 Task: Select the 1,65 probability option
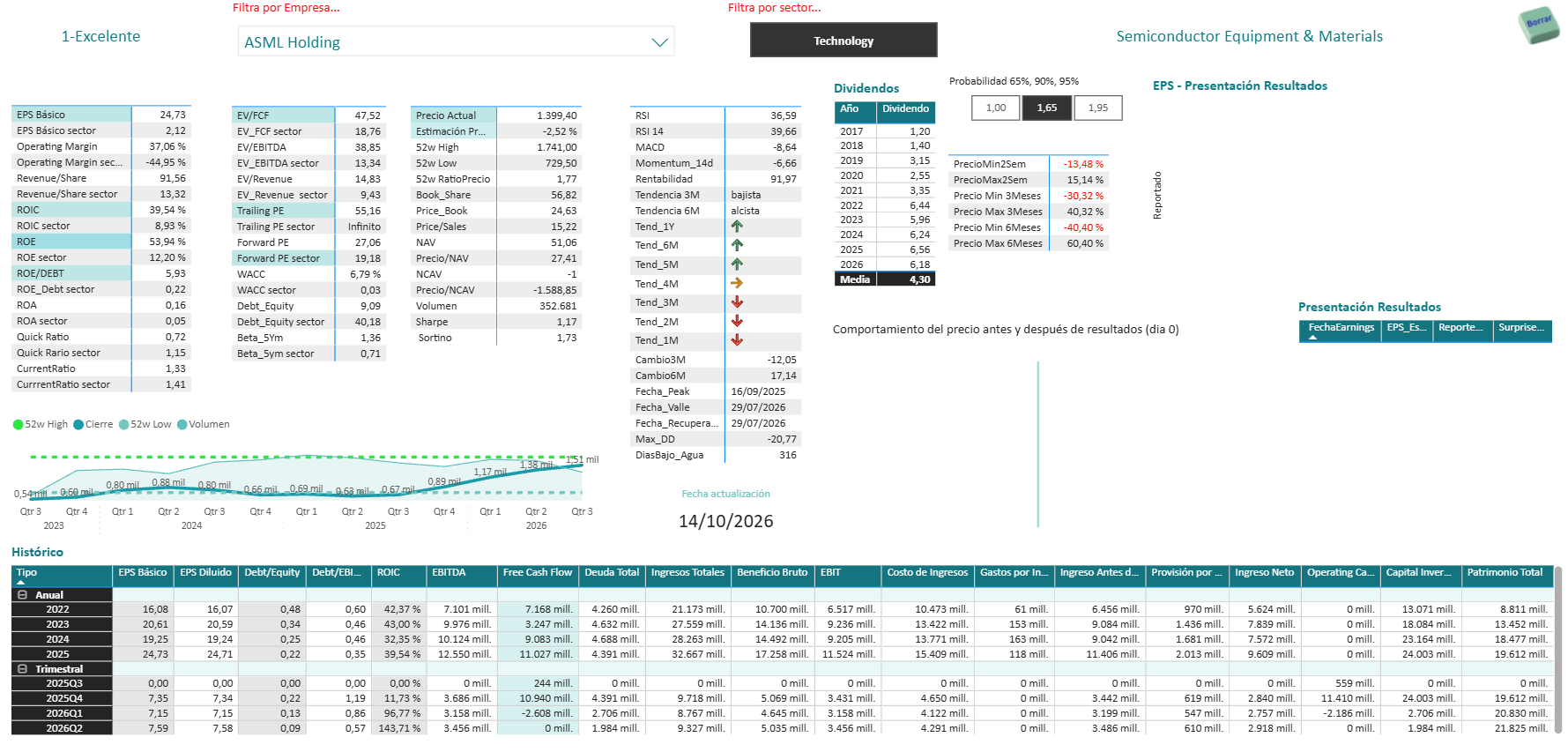[1047, 108]
